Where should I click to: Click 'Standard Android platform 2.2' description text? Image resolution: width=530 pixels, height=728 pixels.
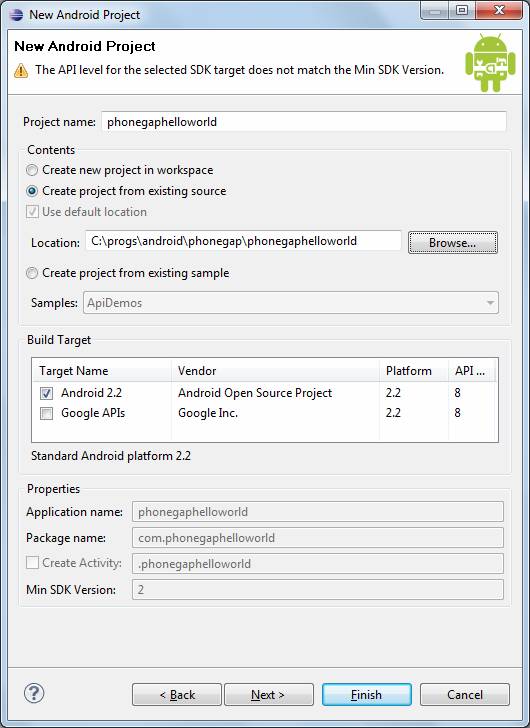111,455
